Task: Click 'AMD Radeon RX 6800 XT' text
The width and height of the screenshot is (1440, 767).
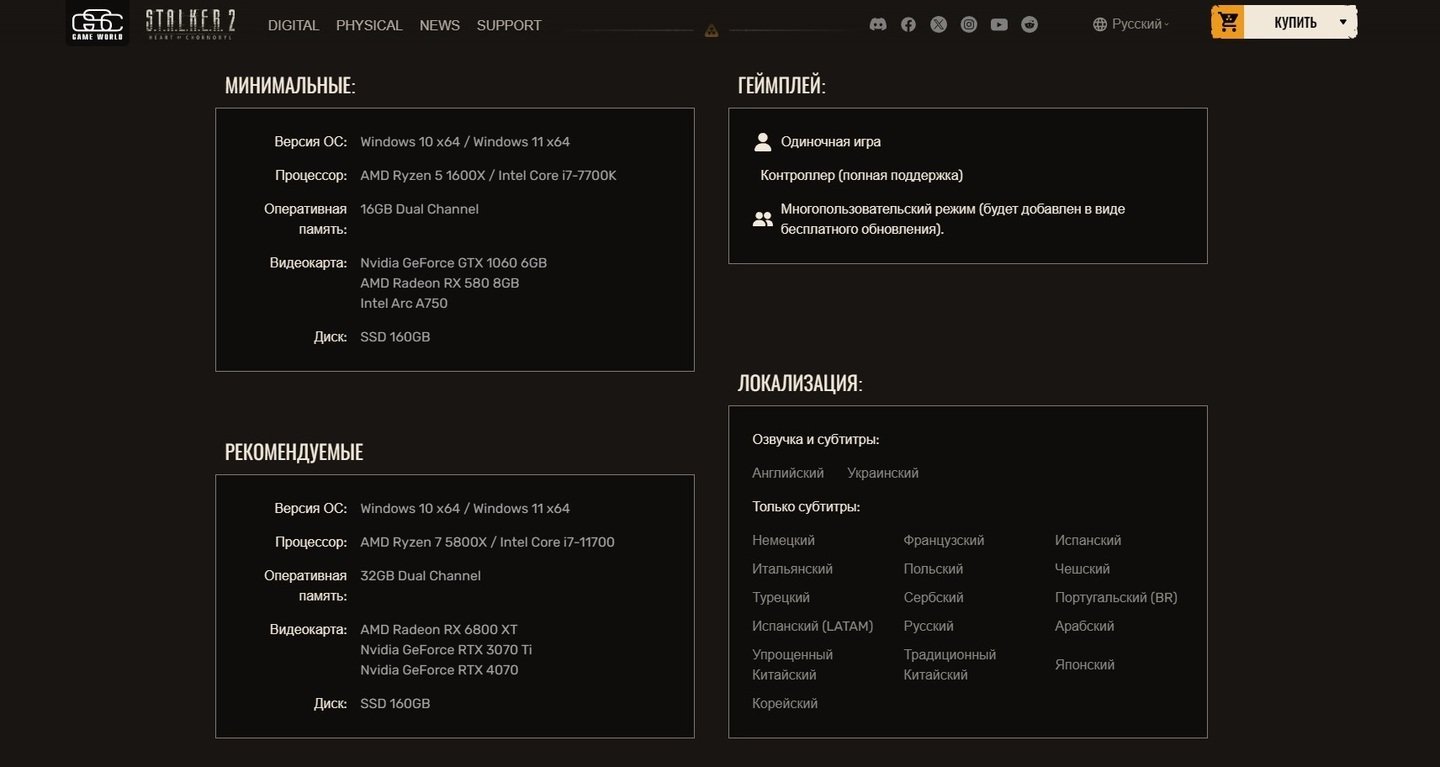Action: (x=439, y=630)
